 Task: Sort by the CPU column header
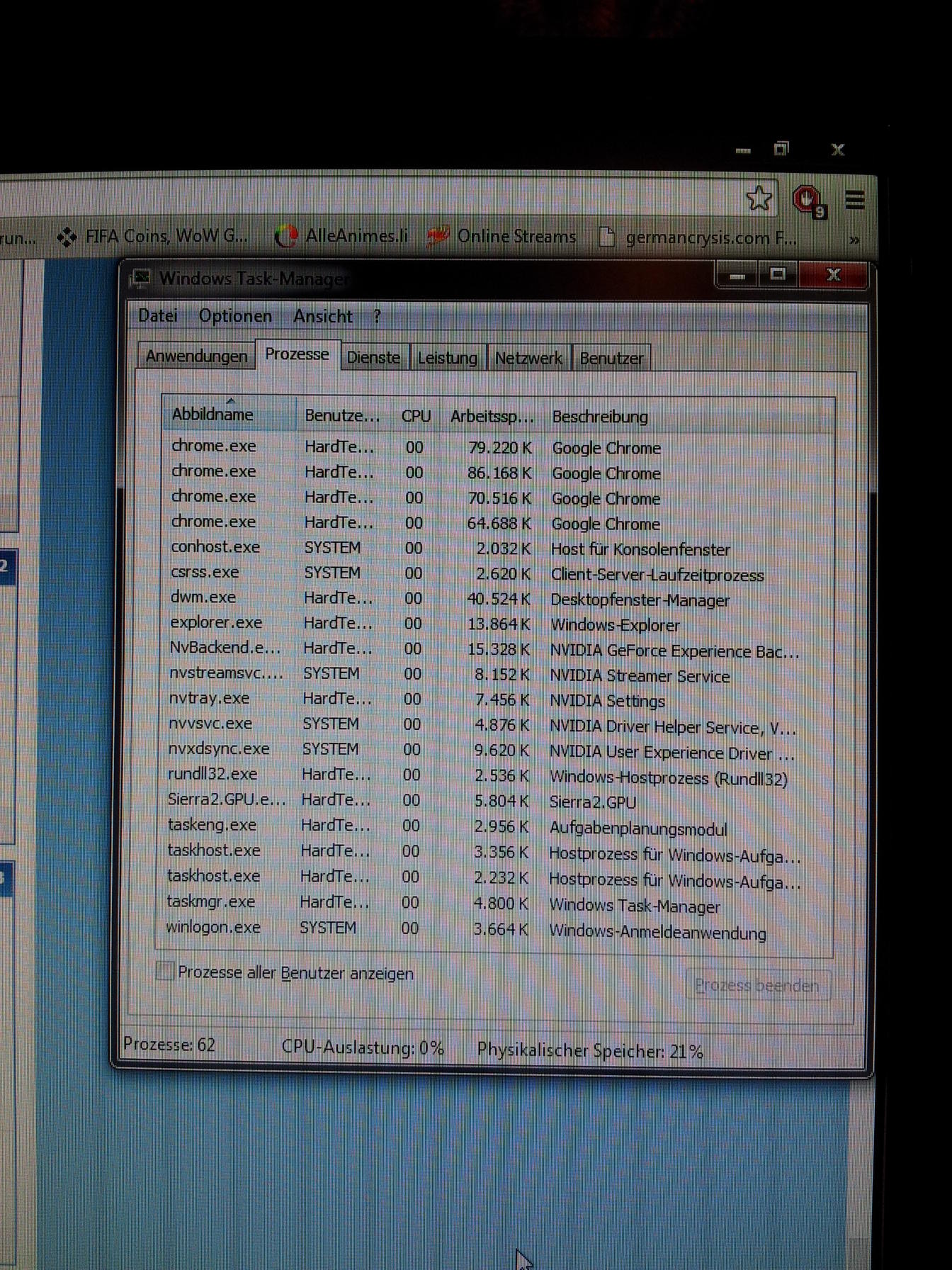[x=416, y=416]
